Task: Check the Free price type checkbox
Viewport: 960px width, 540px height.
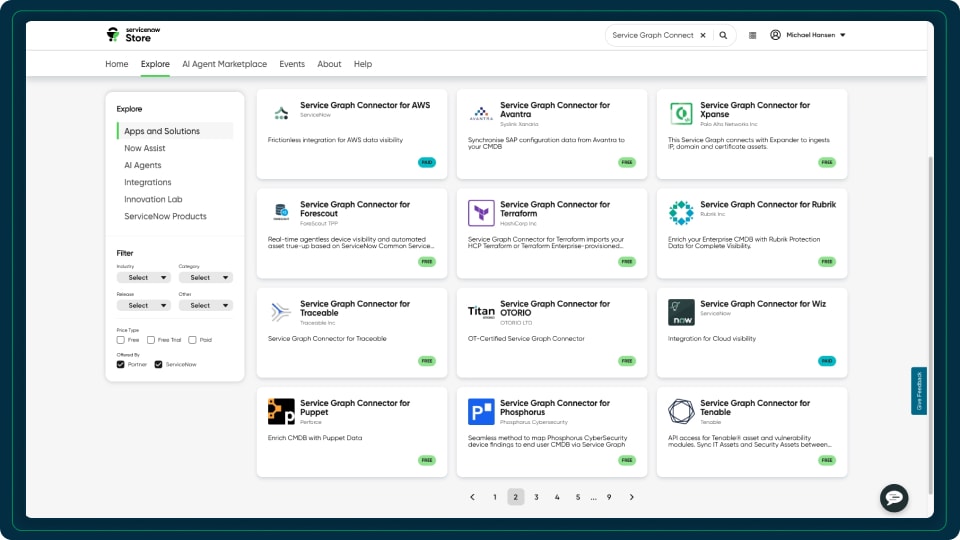Action: (x=121, y=340)
